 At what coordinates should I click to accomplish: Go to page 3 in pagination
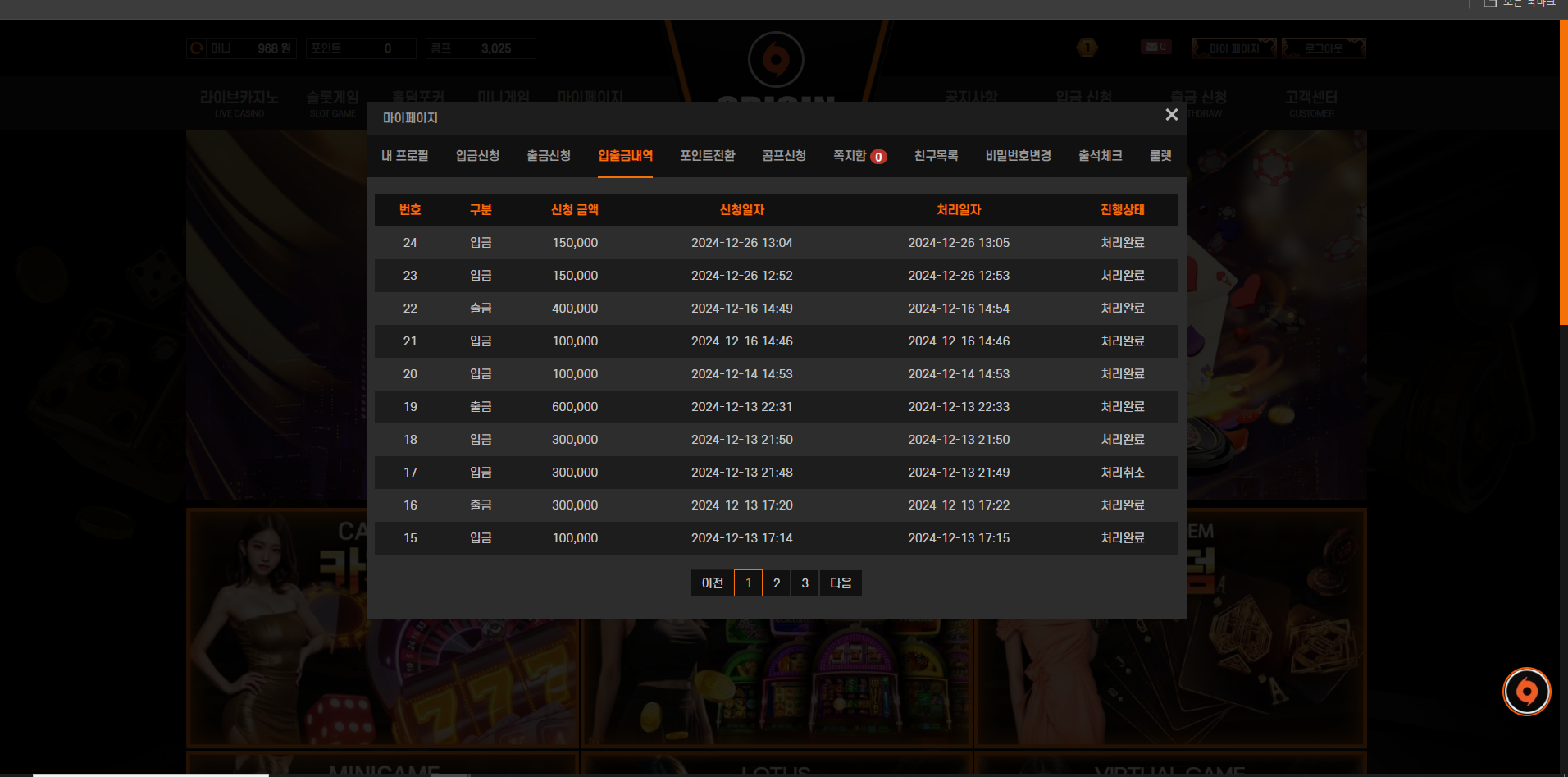pyautogui.click(x=805, y=583)
